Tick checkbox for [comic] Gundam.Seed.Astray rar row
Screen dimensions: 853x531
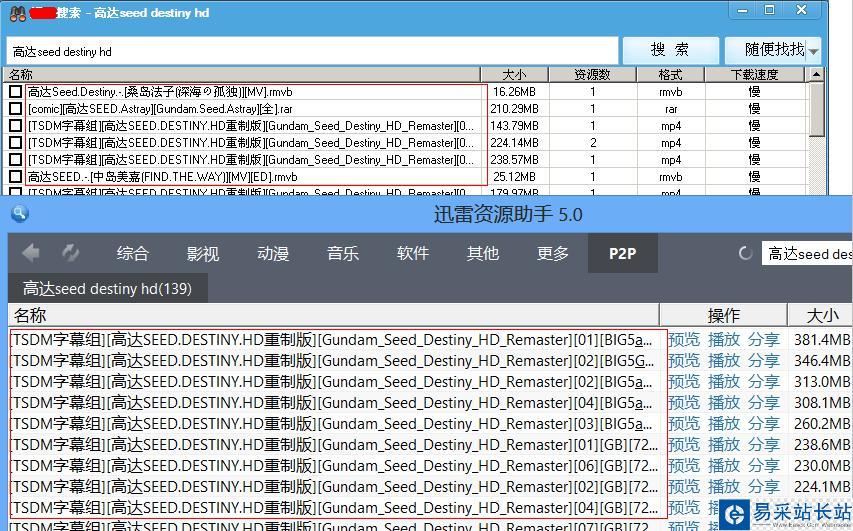point(16,108)
